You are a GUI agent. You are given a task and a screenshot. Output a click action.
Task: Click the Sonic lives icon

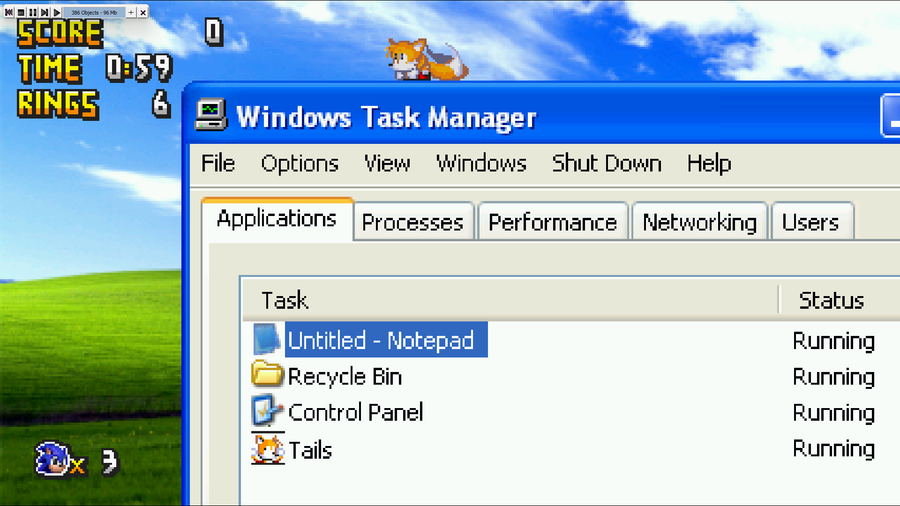click(52, 459)
